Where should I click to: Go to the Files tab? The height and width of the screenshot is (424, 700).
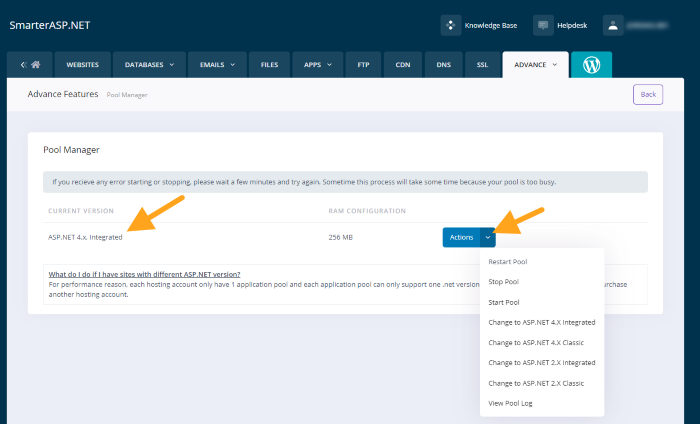269,65
